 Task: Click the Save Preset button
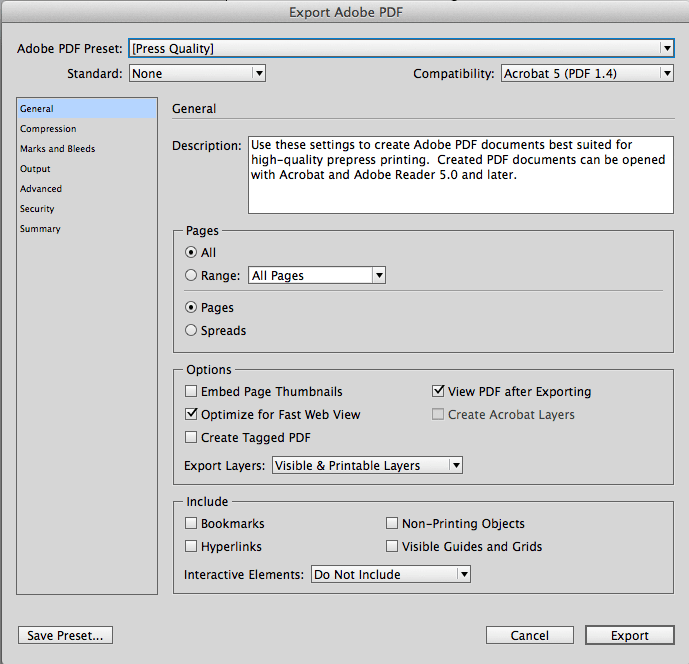65,635
